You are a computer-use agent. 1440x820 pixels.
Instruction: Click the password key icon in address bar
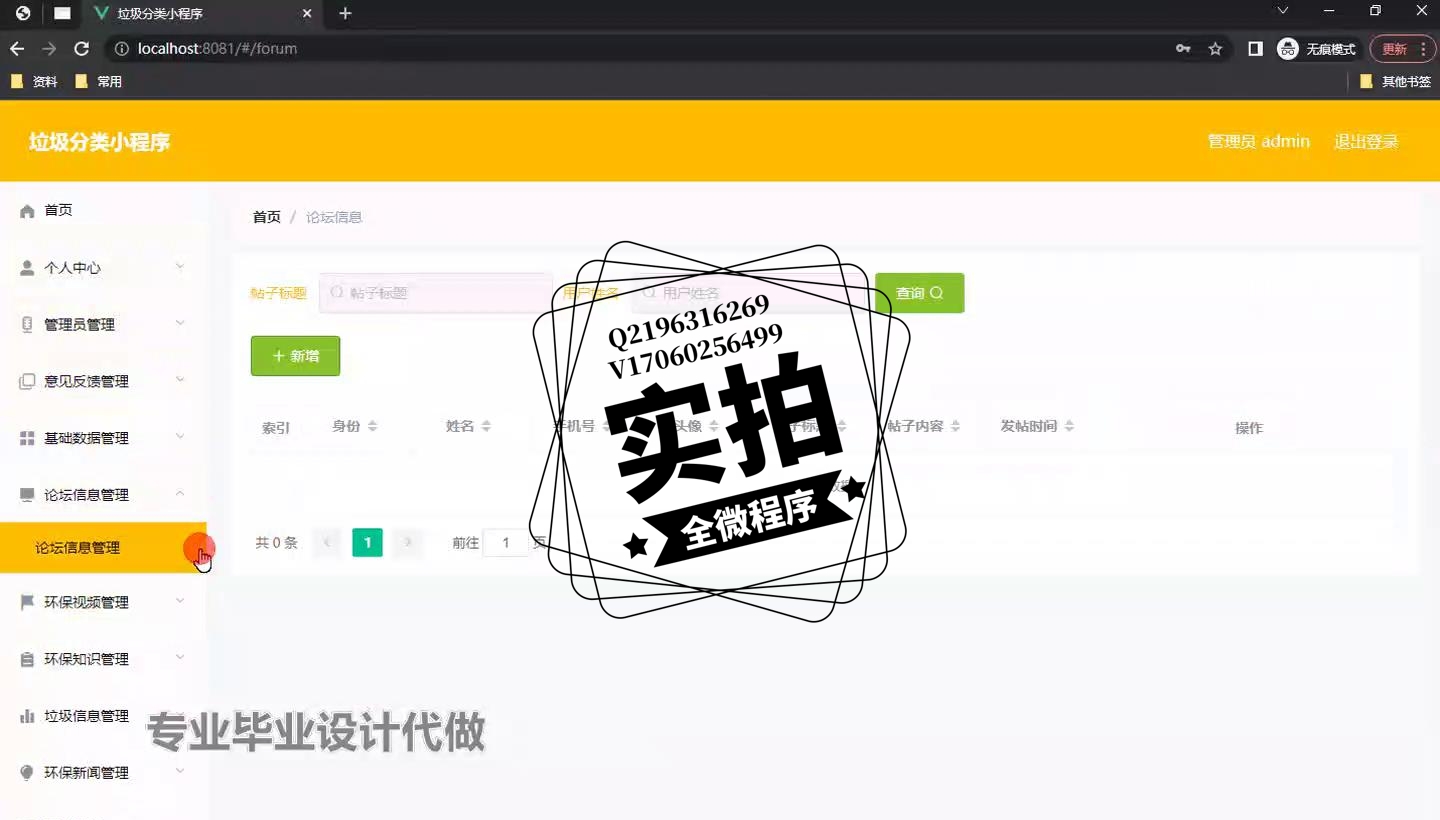click(1184, 49)
